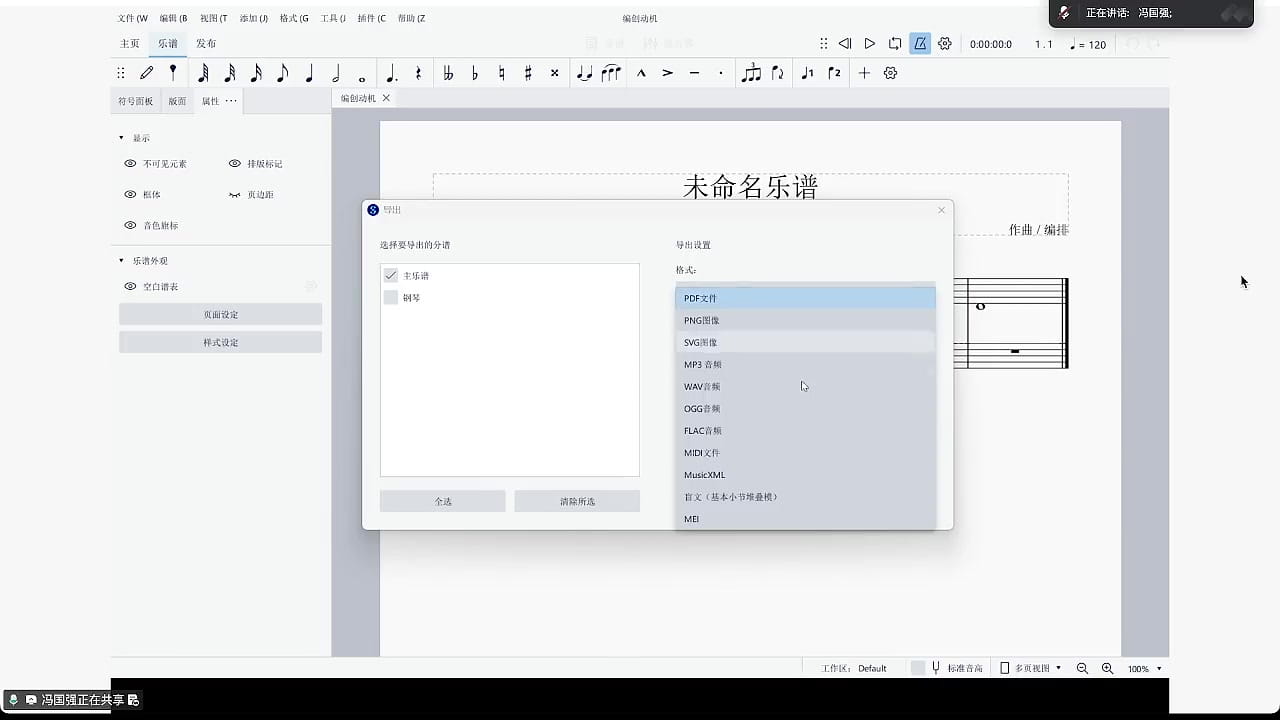The width and height of the screenshot is (1280, 720).
Task: Switch to the 发布 tab
Action: [x=206, y=44]
